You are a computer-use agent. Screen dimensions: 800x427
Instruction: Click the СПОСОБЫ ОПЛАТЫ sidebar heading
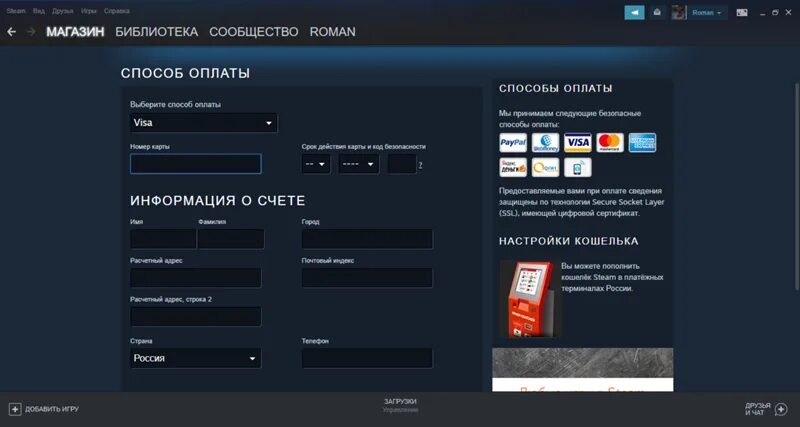click(x=556, y=89)
